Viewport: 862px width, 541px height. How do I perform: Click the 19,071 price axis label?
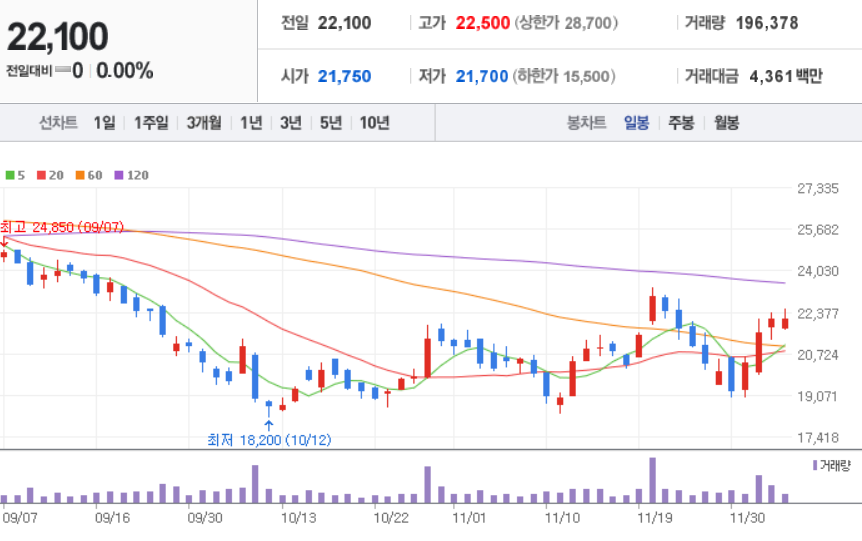coord(818,396)
